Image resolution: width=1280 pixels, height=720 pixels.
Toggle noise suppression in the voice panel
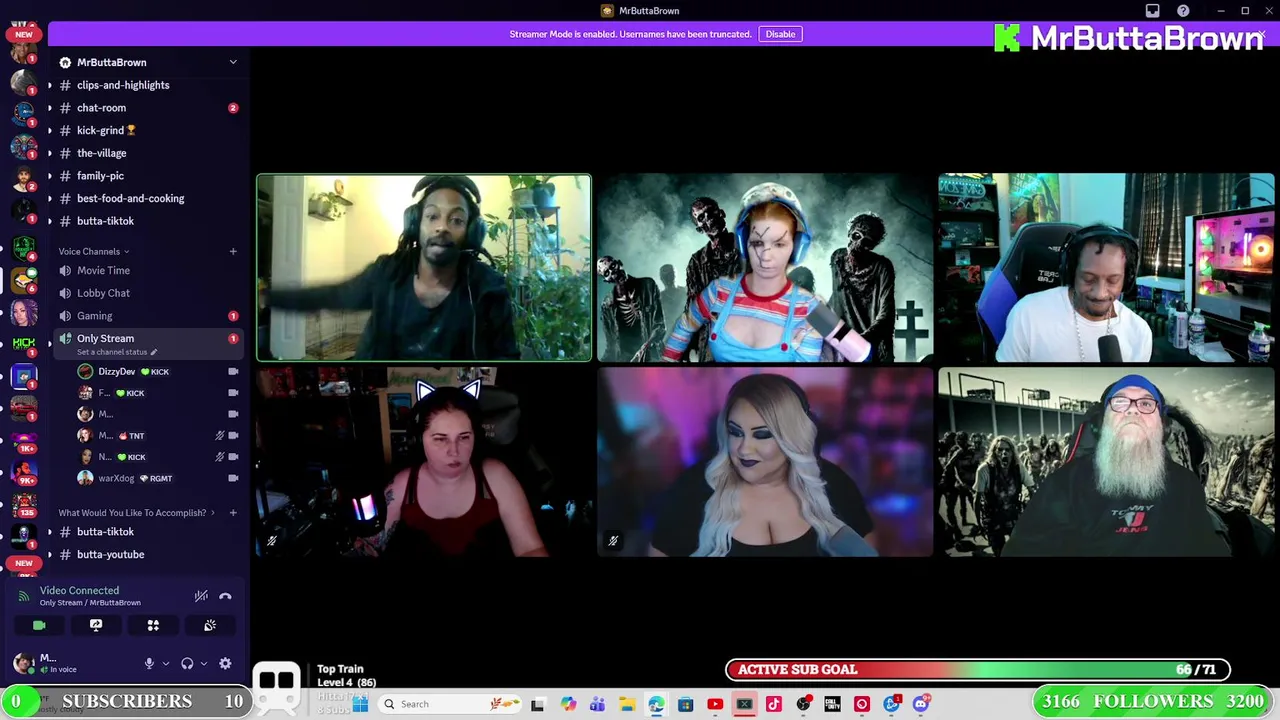tap(201, 596)
